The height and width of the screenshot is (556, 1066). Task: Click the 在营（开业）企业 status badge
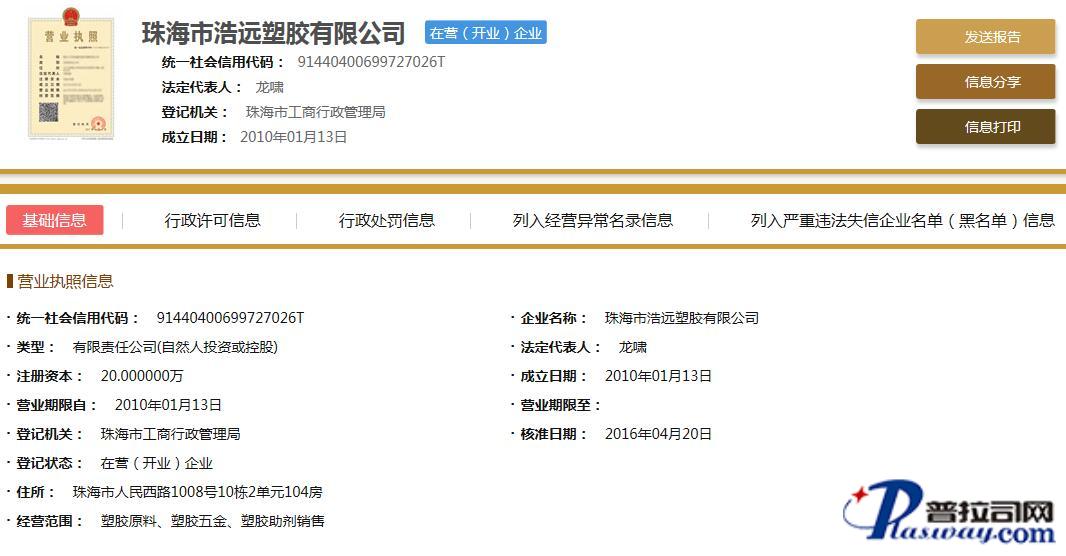[x=485, y=33]
